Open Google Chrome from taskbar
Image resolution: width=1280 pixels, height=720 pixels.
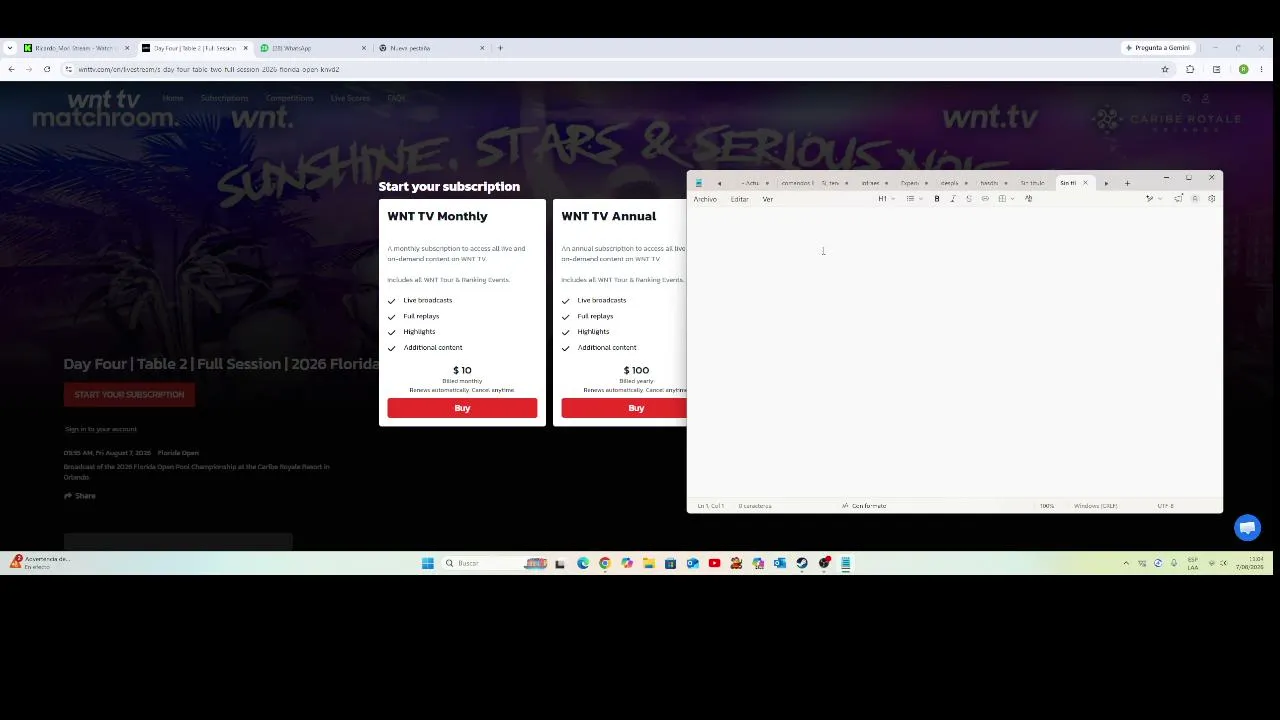pyautogui.click(x=605, y=563)
